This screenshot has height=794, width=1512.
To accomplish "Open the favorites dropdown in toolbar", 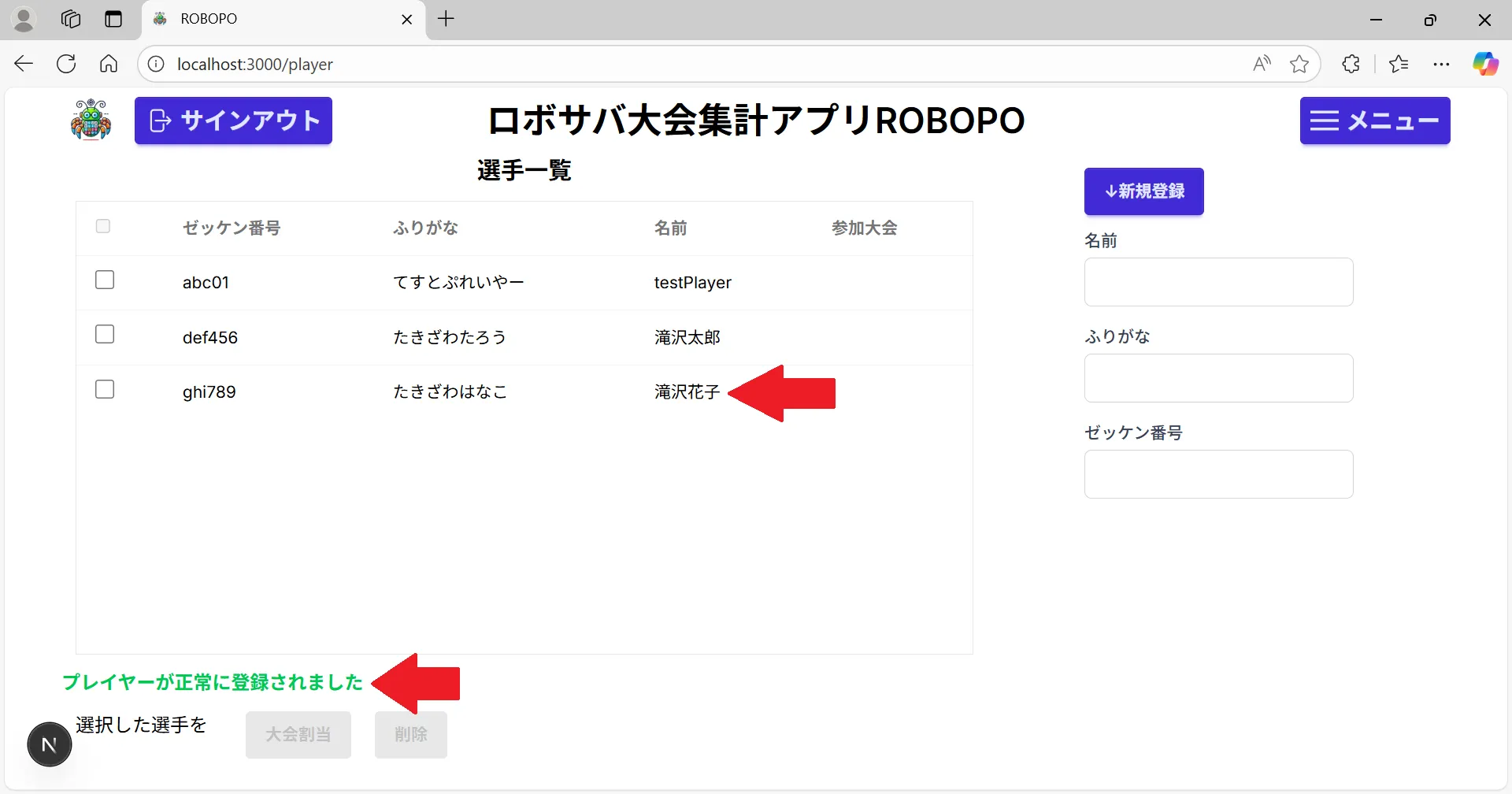I will 1399,64.
